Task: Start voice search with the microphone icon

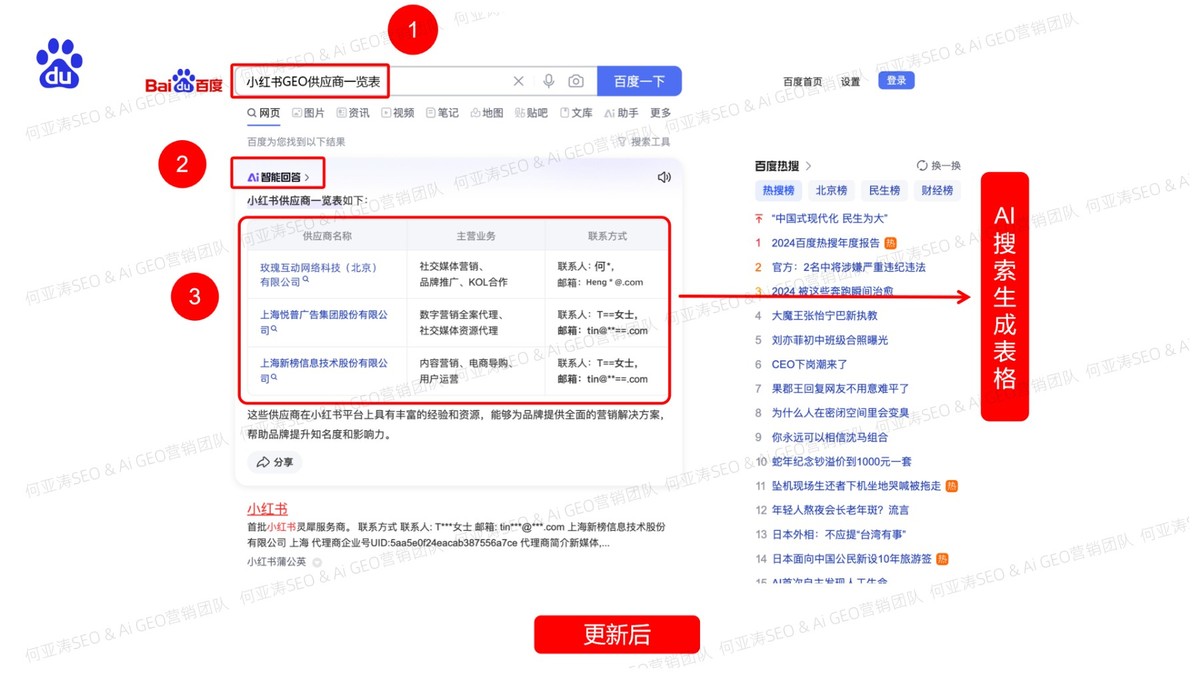Action: (x=548, y=81)
